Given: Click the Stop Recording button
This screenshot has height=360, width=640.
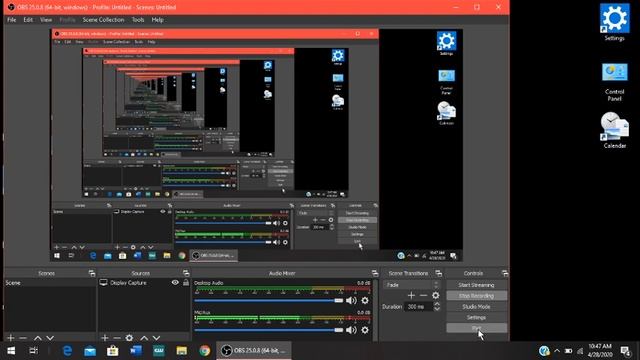Looking at the screenshot, I should [x=476, y=296].
